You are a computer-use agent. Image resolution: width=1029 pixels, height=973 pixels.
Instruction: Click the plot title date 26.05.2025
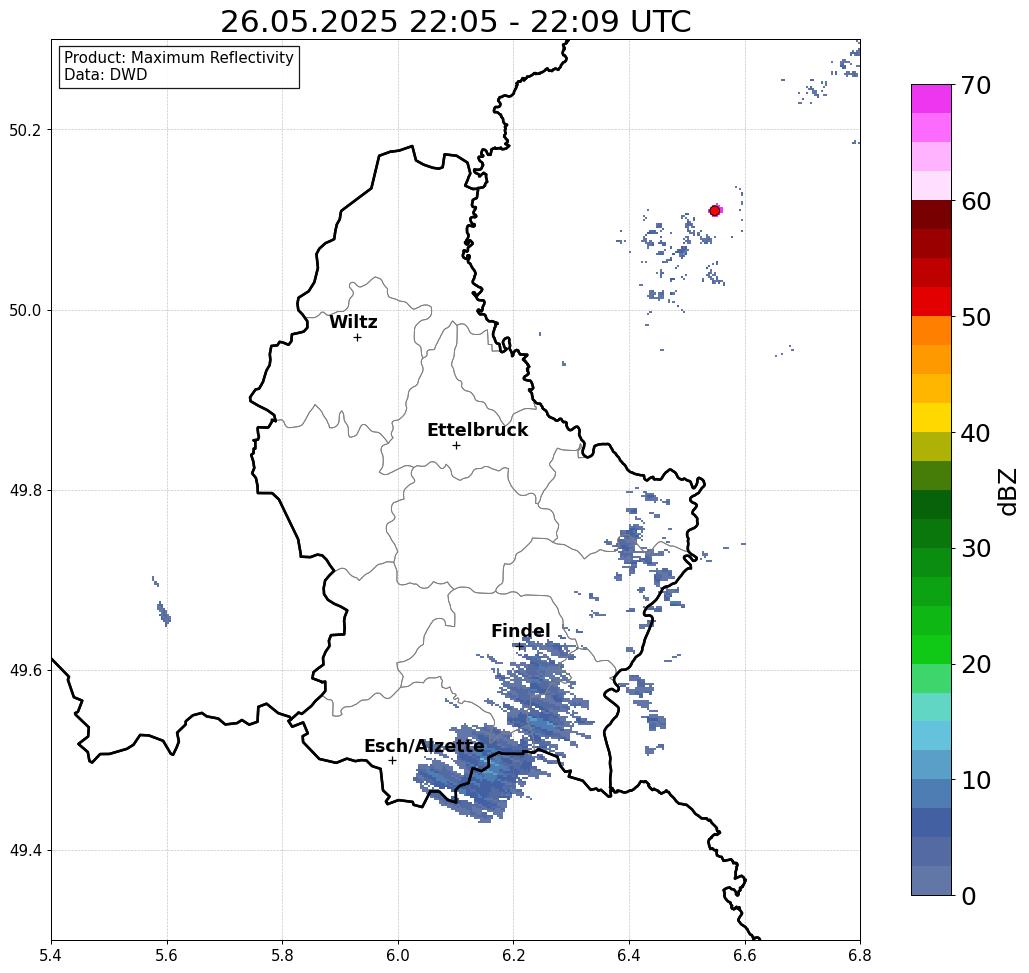[x=308, y=22]
